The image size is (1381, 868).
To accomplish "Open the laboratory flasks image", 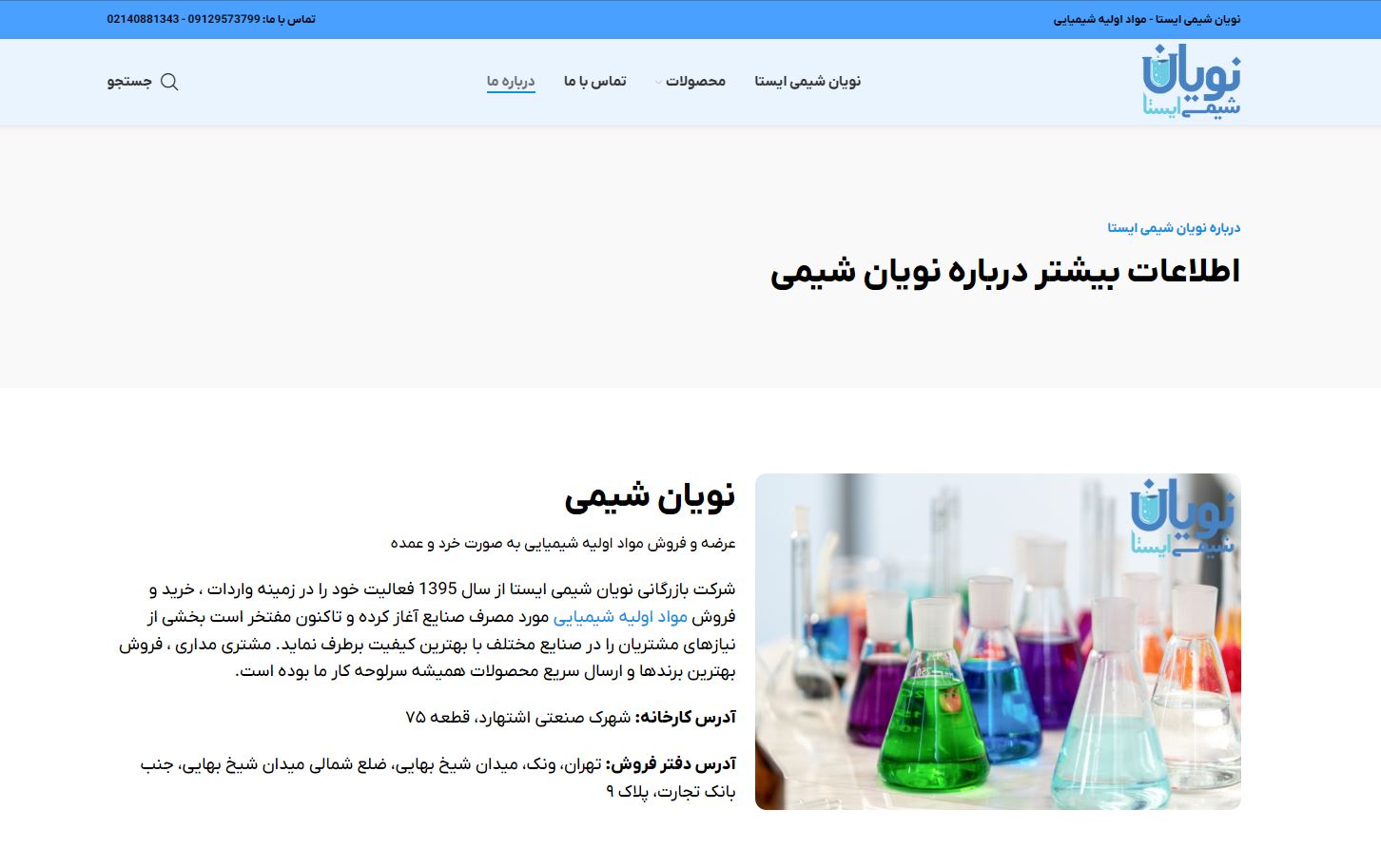I will [x=998, y=642].
